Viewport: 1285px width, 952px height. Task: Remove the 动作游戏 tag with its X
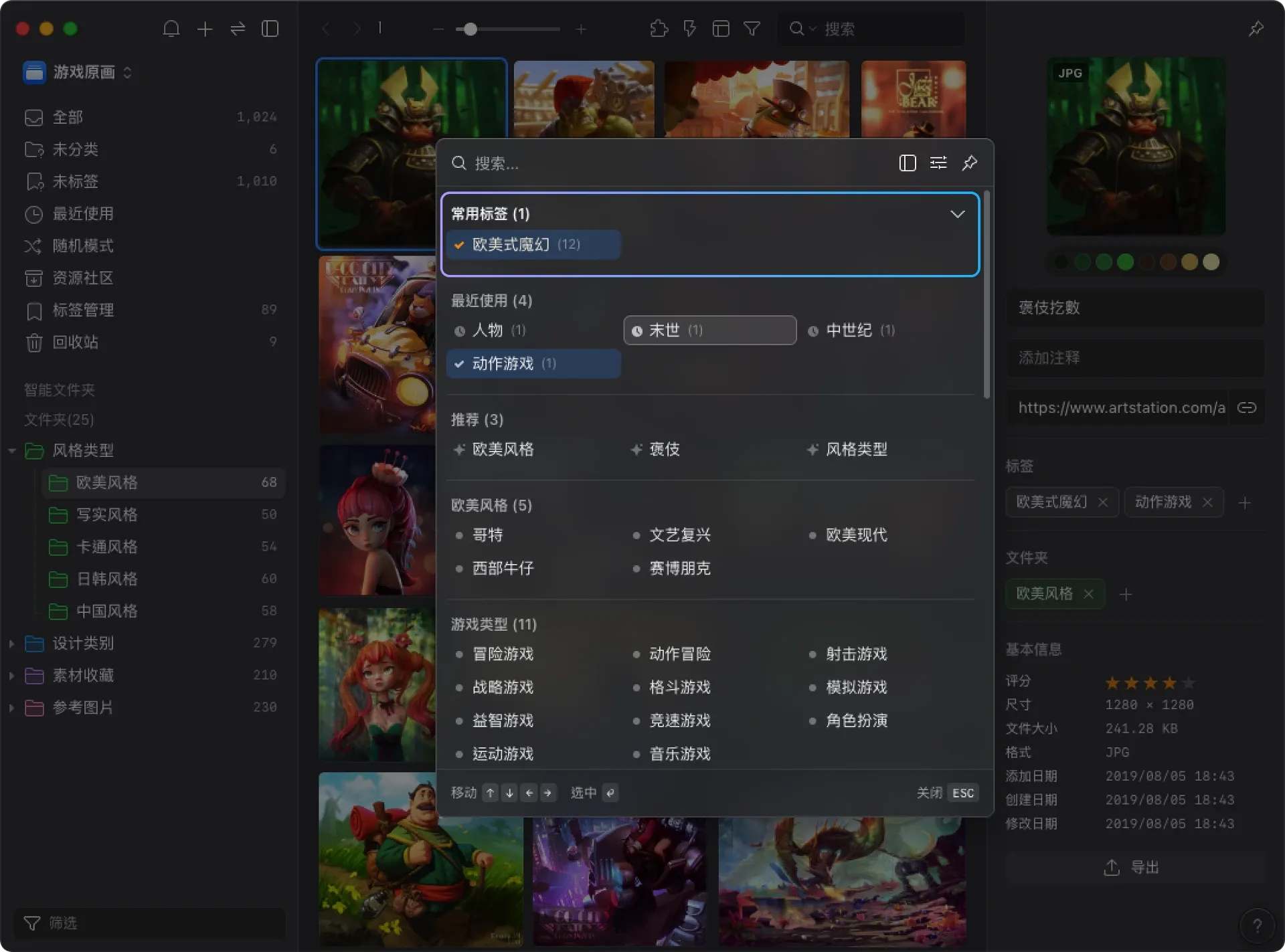click(x=1207, y=502)
